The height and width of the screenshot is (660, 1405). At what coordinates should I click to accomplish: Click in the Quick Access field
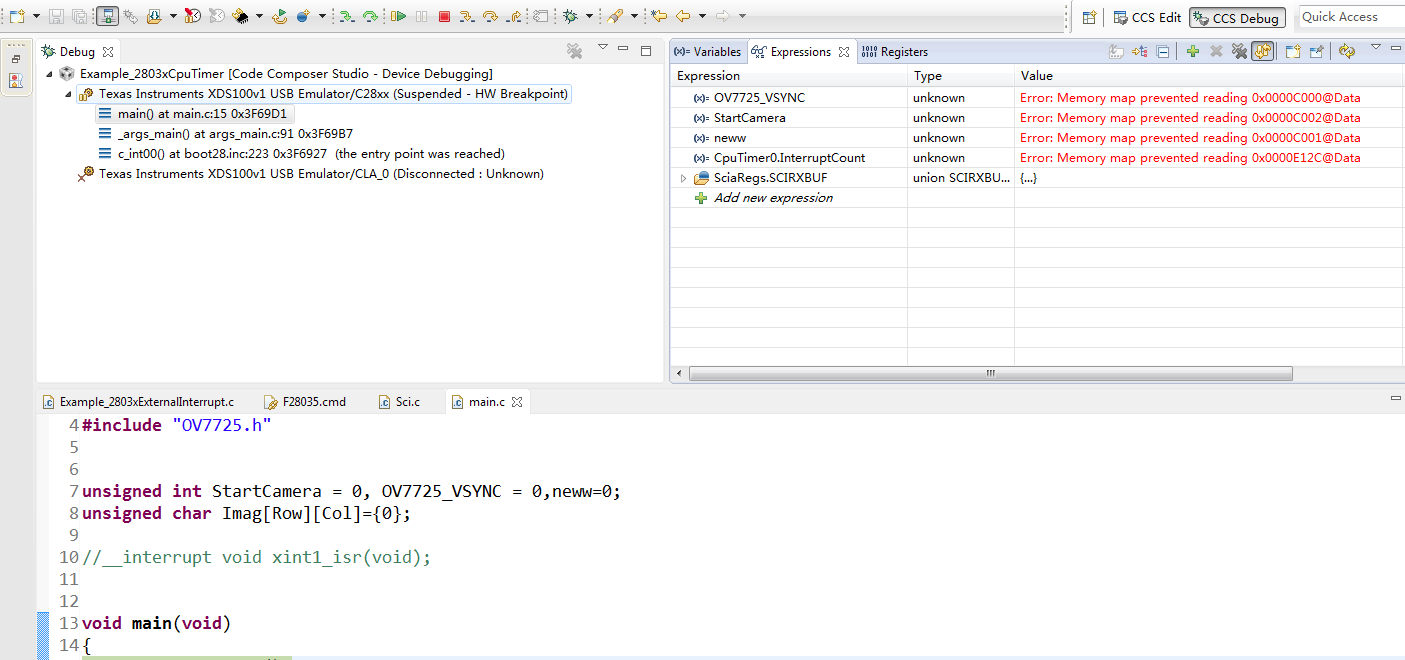1350,17
